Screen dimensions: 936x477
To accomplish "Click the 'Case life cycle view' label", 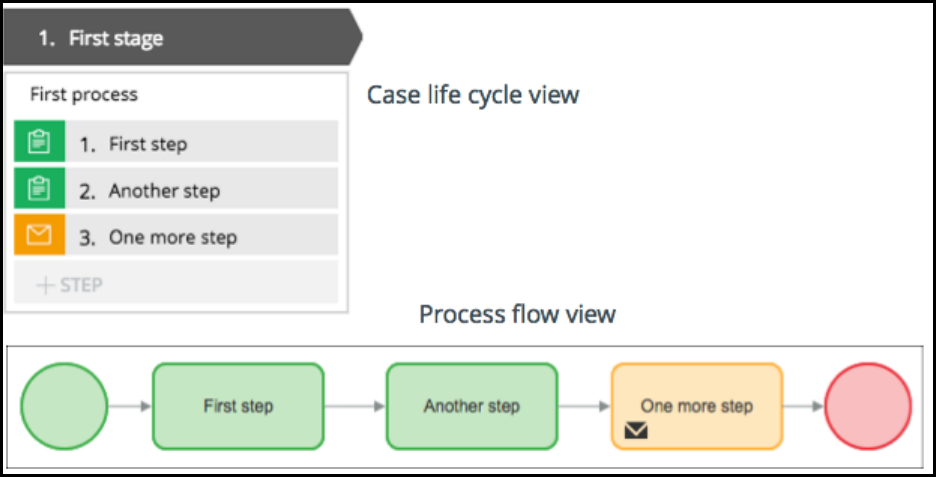I will [x=473, y=95].
